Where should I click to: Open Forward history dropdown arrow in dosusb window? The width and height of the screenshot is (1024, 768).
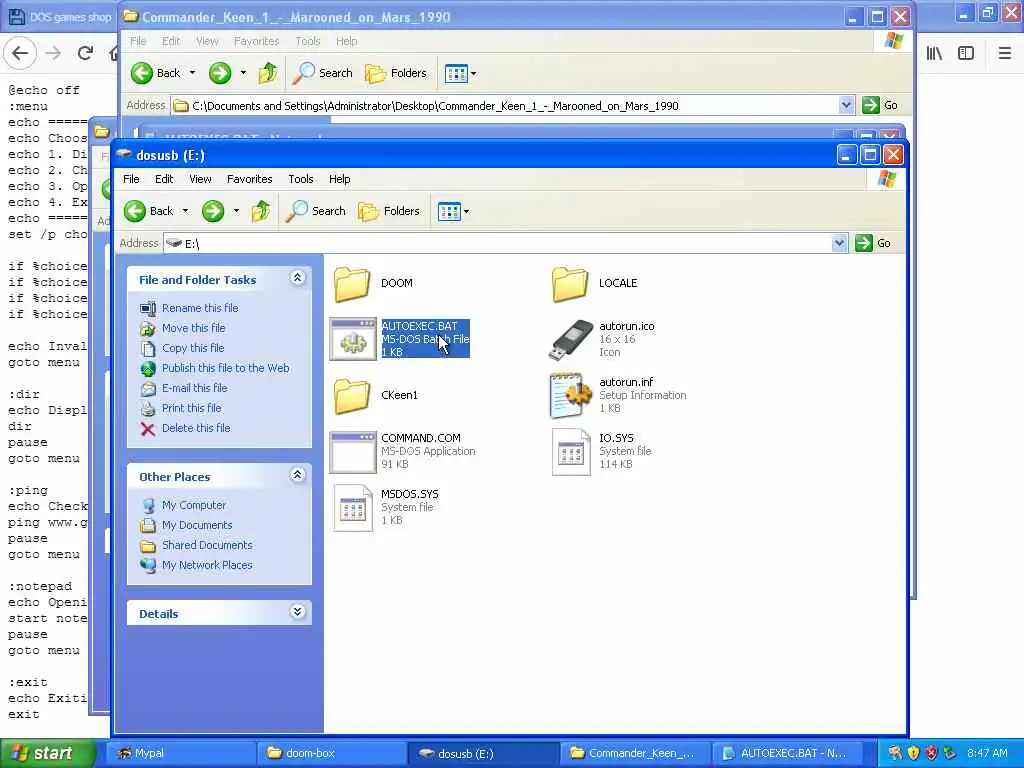[236, 211]
